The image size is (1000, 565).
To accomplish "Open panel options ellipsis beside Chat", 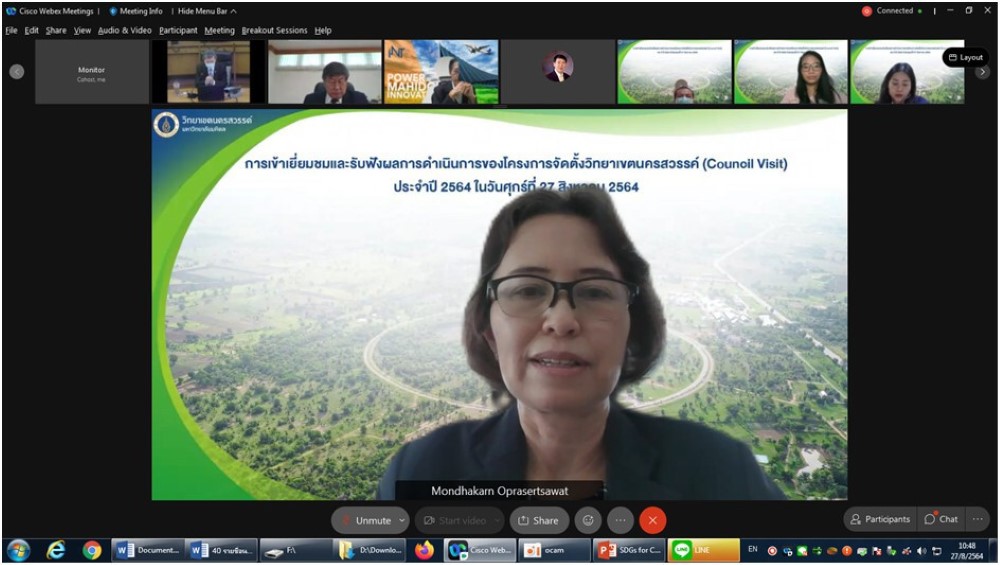I will tap(977, 519).
